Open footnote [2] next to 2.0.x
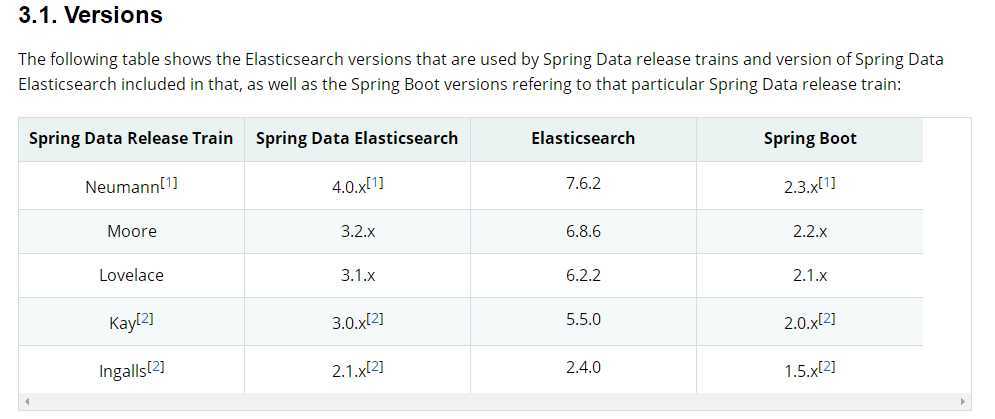Screen dimensions: 995x419 pos(827,319)
